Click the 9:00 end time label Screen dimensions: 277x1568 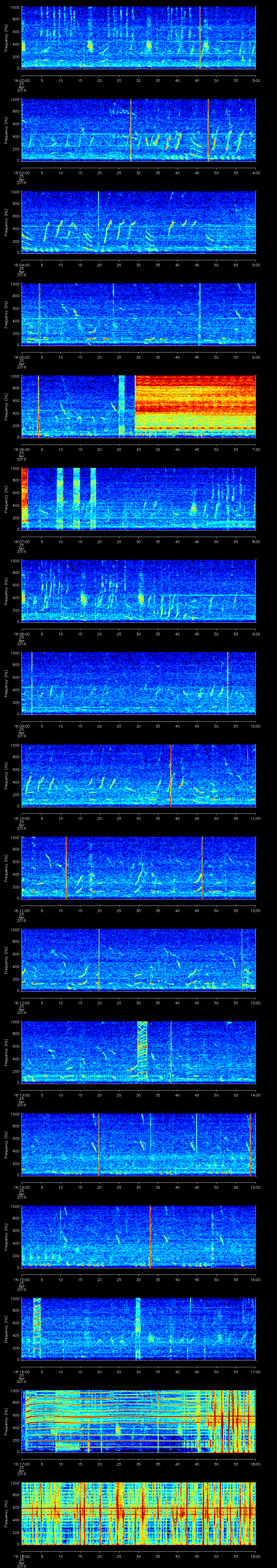[x=256, y=634]
